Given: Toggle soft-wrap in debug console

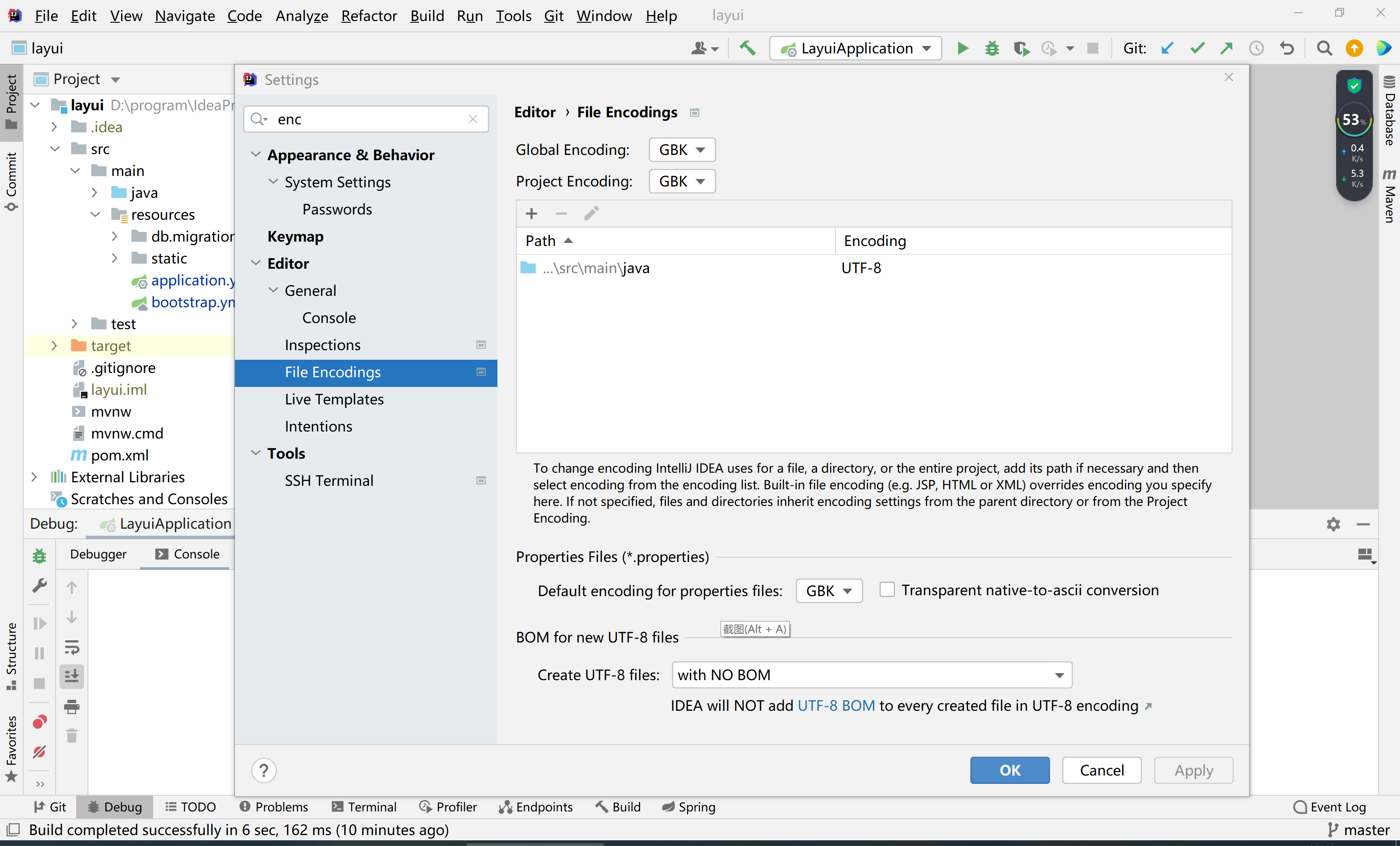Looking at the screenshot, I should (72, 647).
